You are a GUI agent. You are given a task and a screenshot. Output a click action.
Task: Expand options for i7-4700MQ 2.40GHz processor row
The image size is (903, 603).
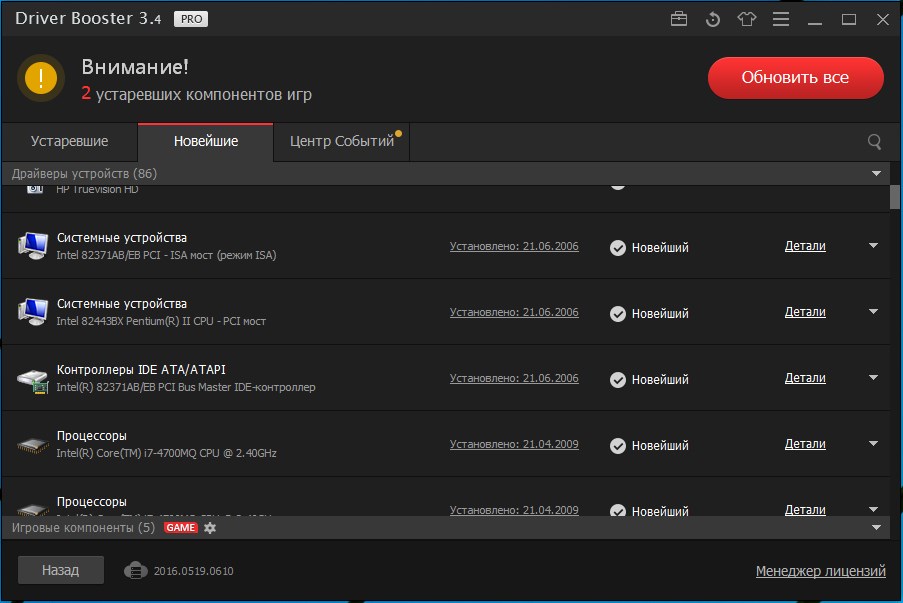tap(874, 443)
